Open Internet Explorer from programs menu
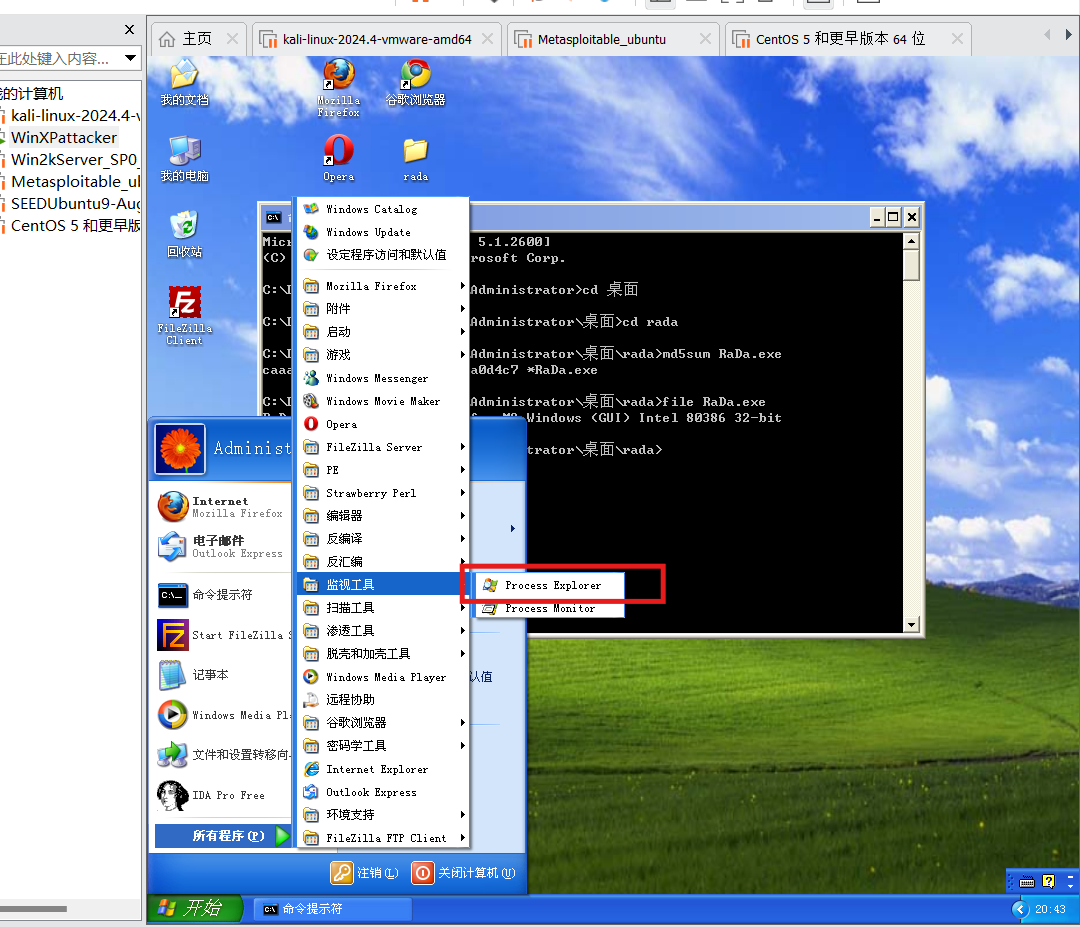Viewport: 1080px width, 927px height. click(x=383, y=769)
